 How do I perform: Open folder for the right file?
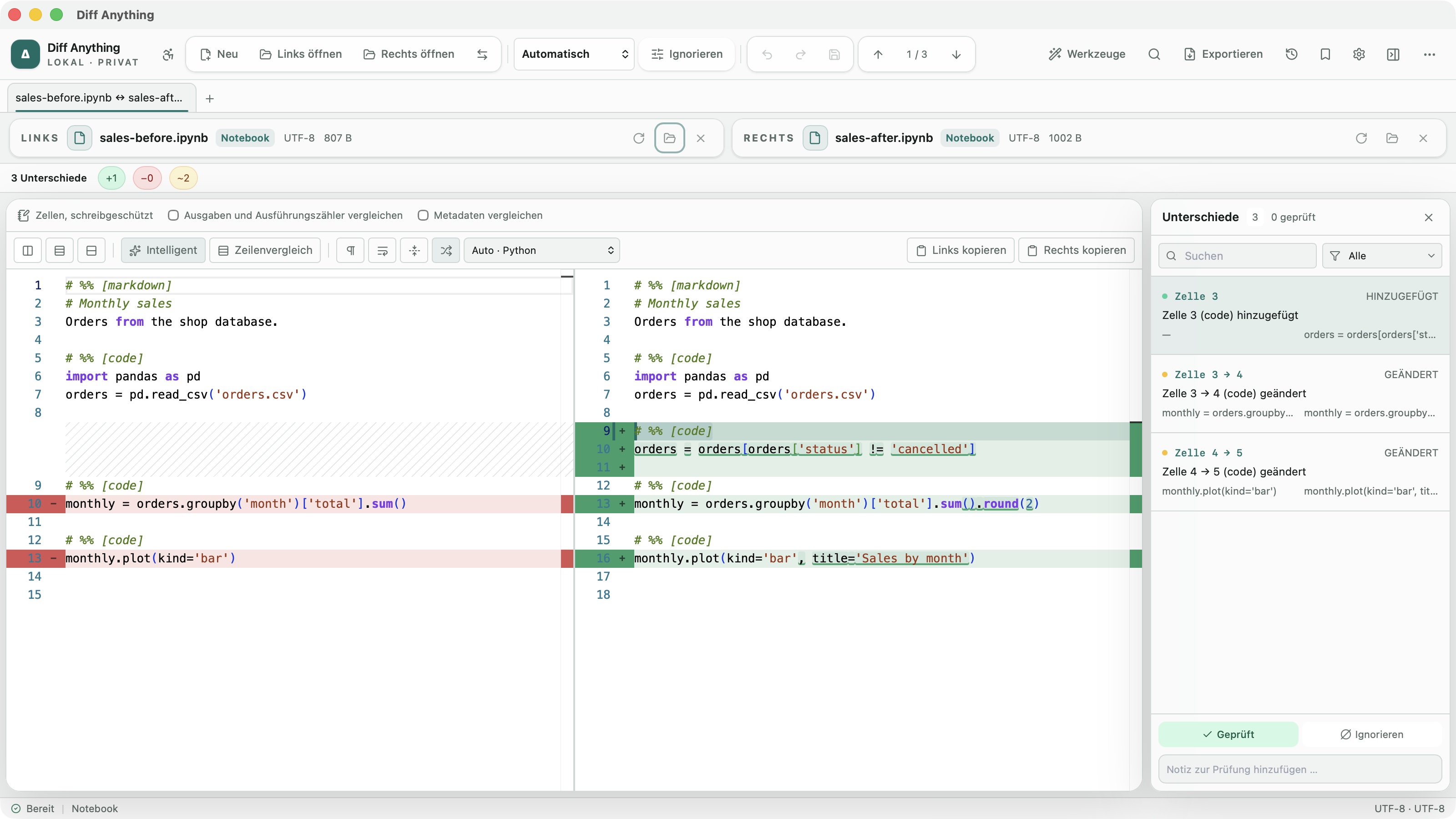pos(1392,138)
